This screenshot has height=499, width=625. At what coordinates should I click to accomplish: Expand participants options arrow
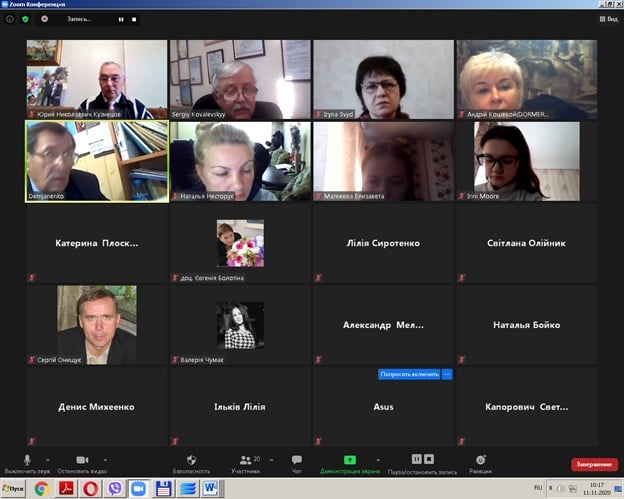click(x=271, y=460)
